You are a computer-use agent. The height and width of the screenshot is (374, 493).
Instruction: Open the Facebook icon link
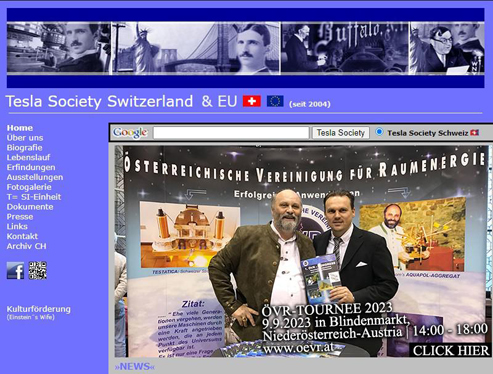coord(15,270)
